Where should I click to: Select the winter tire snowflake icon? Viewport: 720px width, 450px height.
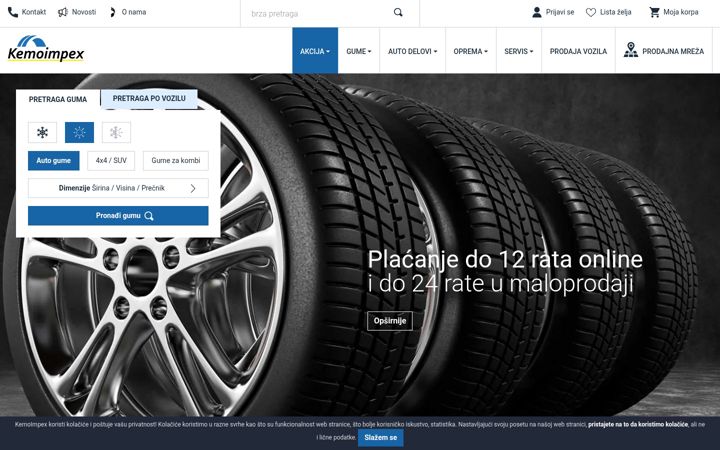pyautogui.click(x=42, y=133)
